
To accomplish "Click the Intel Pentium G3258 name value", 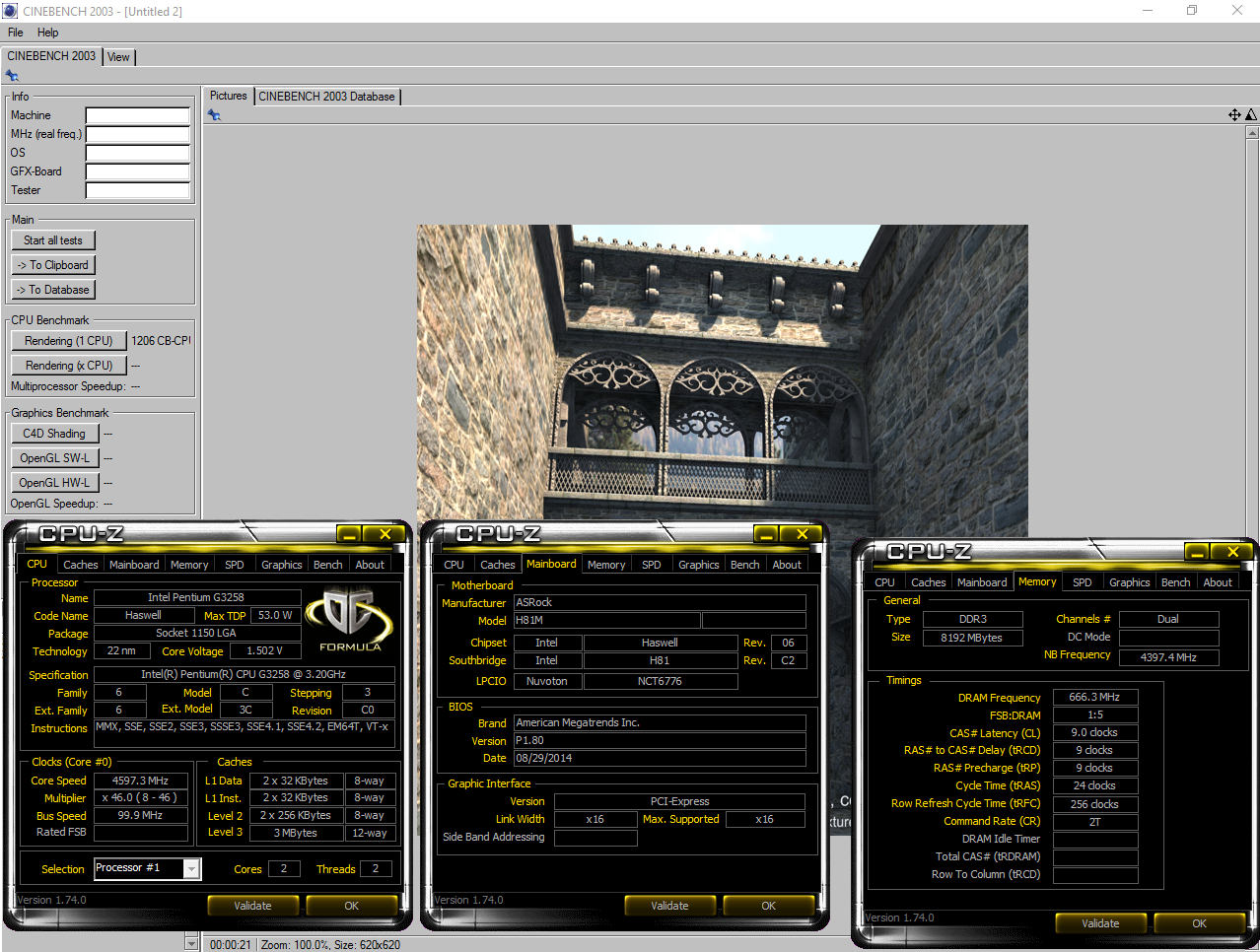I will 196,597.
